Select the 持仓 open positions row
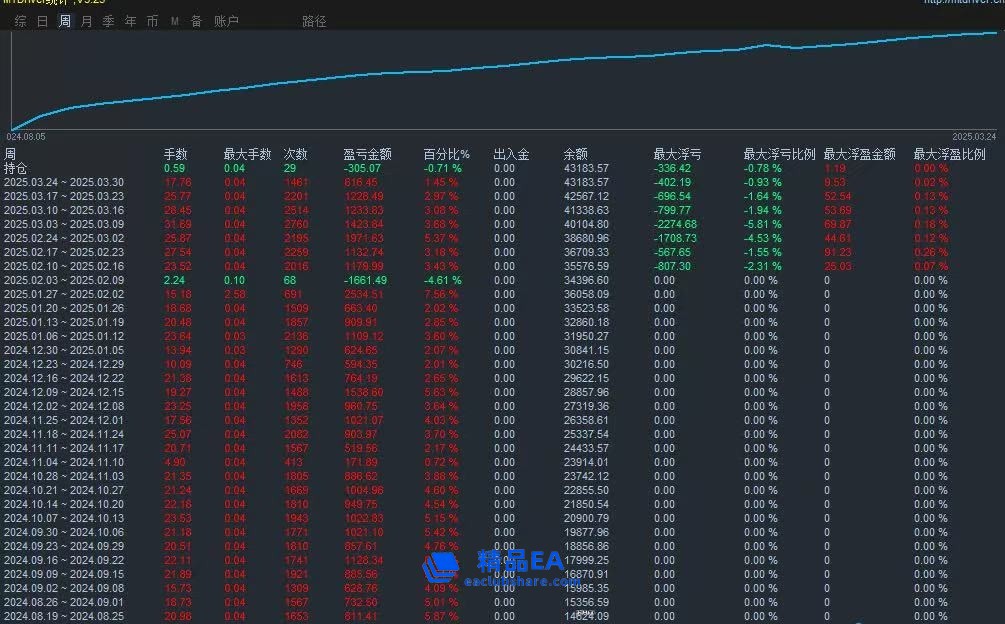 [16, 168]
